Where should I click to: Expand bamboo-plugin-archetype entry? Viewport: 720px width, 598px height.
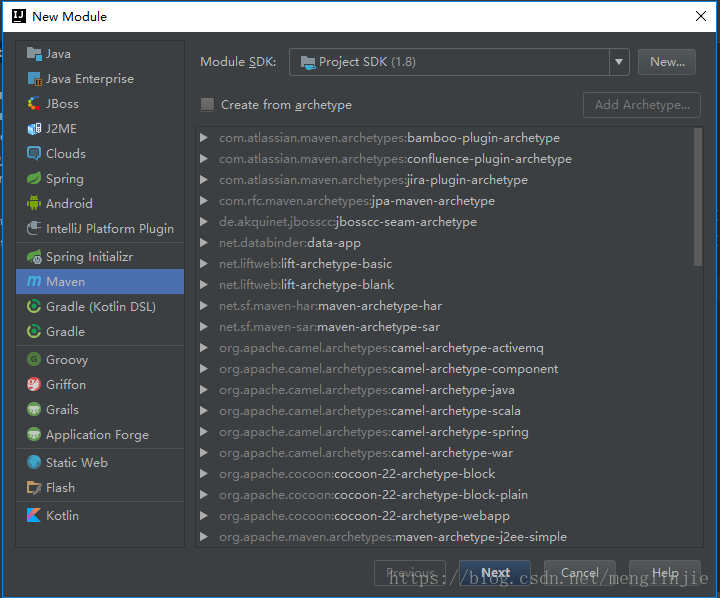coord(204,138)
